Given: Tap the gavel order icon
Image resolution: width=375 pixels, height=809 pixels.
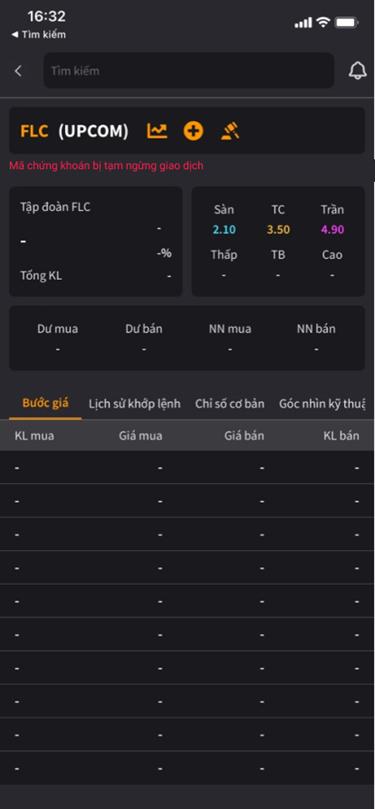Looking at the screenshot, I should point(230,131).
